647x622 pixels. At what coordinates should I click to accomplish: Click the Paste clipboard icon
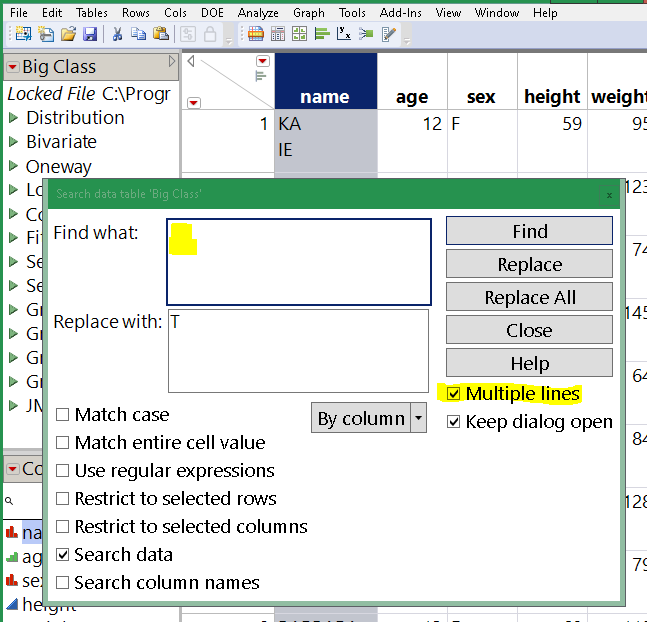160,35
